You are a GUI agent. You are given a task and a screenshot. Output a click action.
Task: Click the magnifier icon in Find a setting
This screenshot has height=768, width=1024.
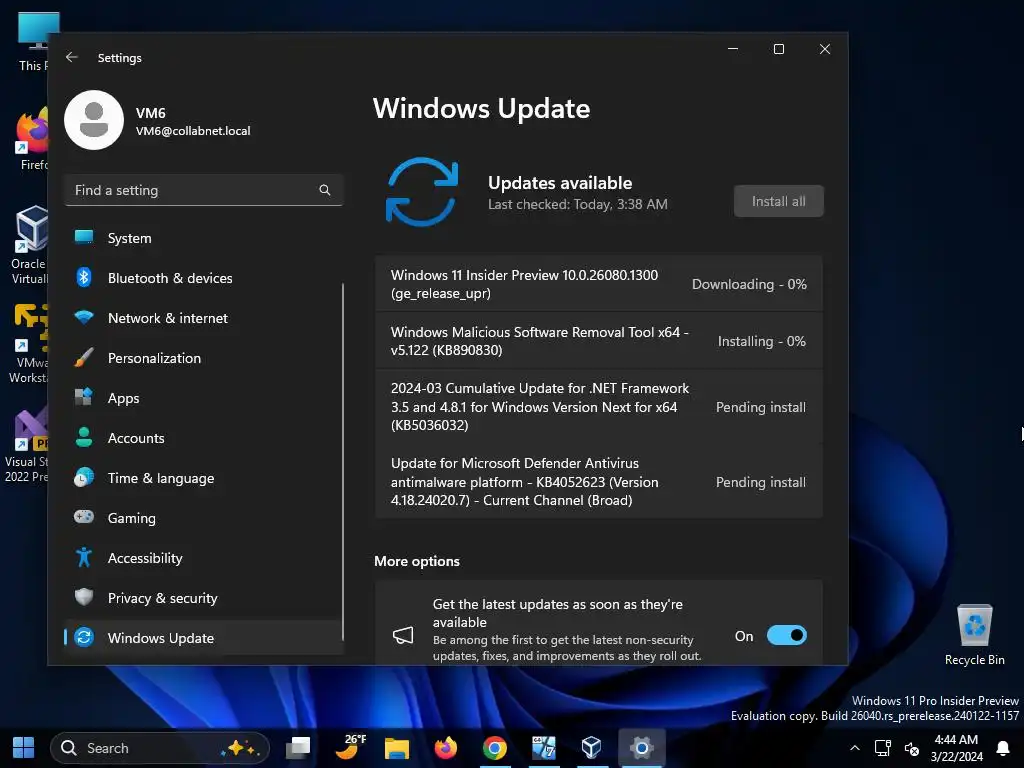(325, 190)
